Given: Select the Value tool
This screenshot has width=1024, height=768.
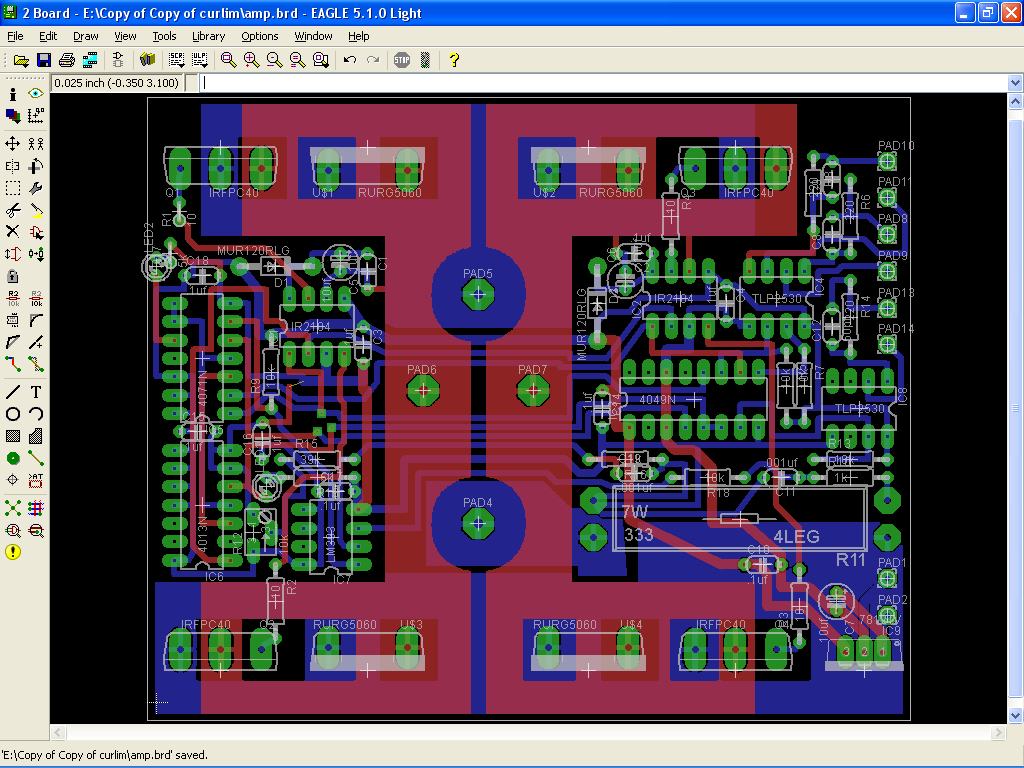Looking at the screenshot, I should (36, 298).
